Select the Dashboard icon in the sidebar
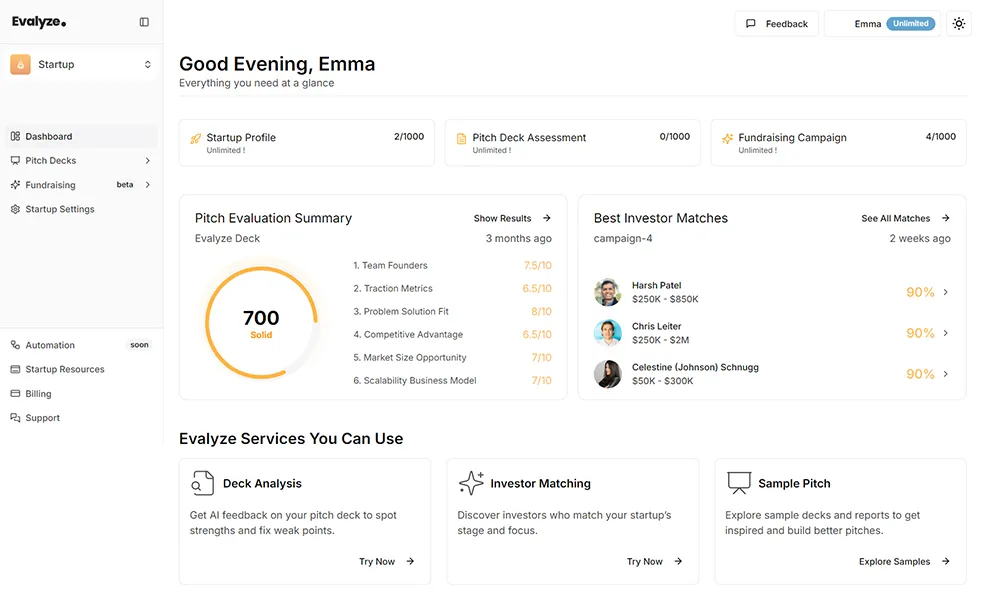The image size is (982, 600). coord(18,136)
